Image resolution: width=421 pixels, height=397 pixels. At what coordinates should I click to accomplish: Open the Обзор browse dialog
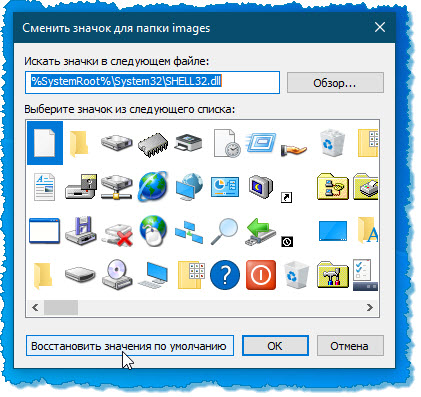[335, 83]
